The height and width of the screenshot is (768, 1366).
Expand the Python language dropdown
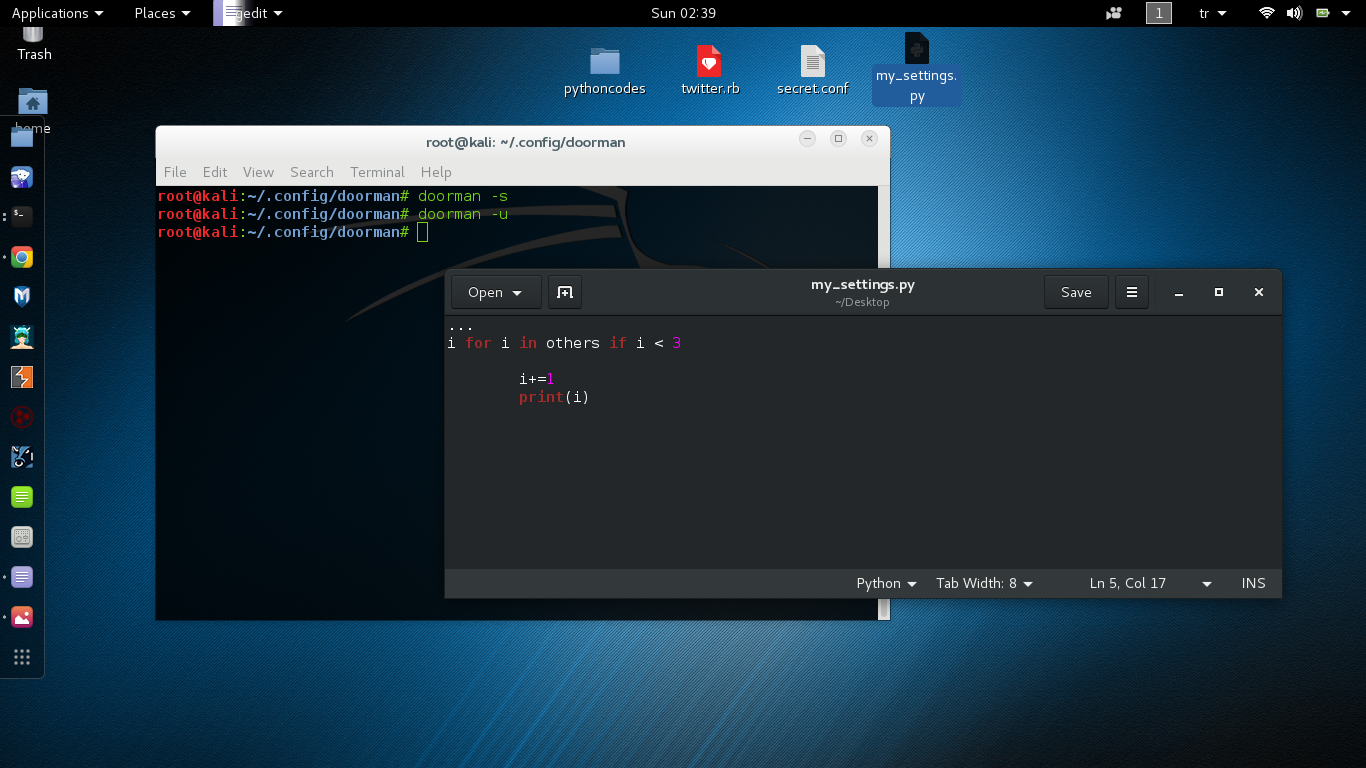click(x=886, y=584)
